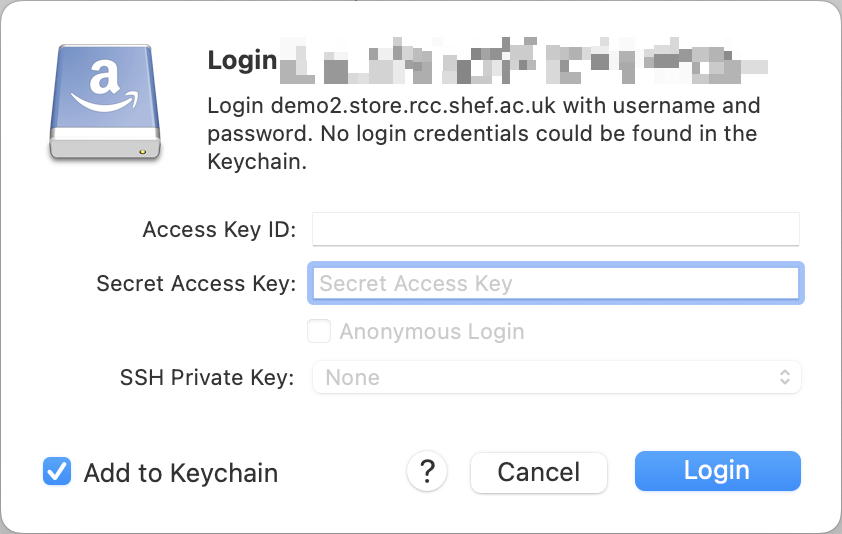The width and height of the screenshot is (842, 534).
Task: Click the bold Login heading
Action: pos(242,60)
